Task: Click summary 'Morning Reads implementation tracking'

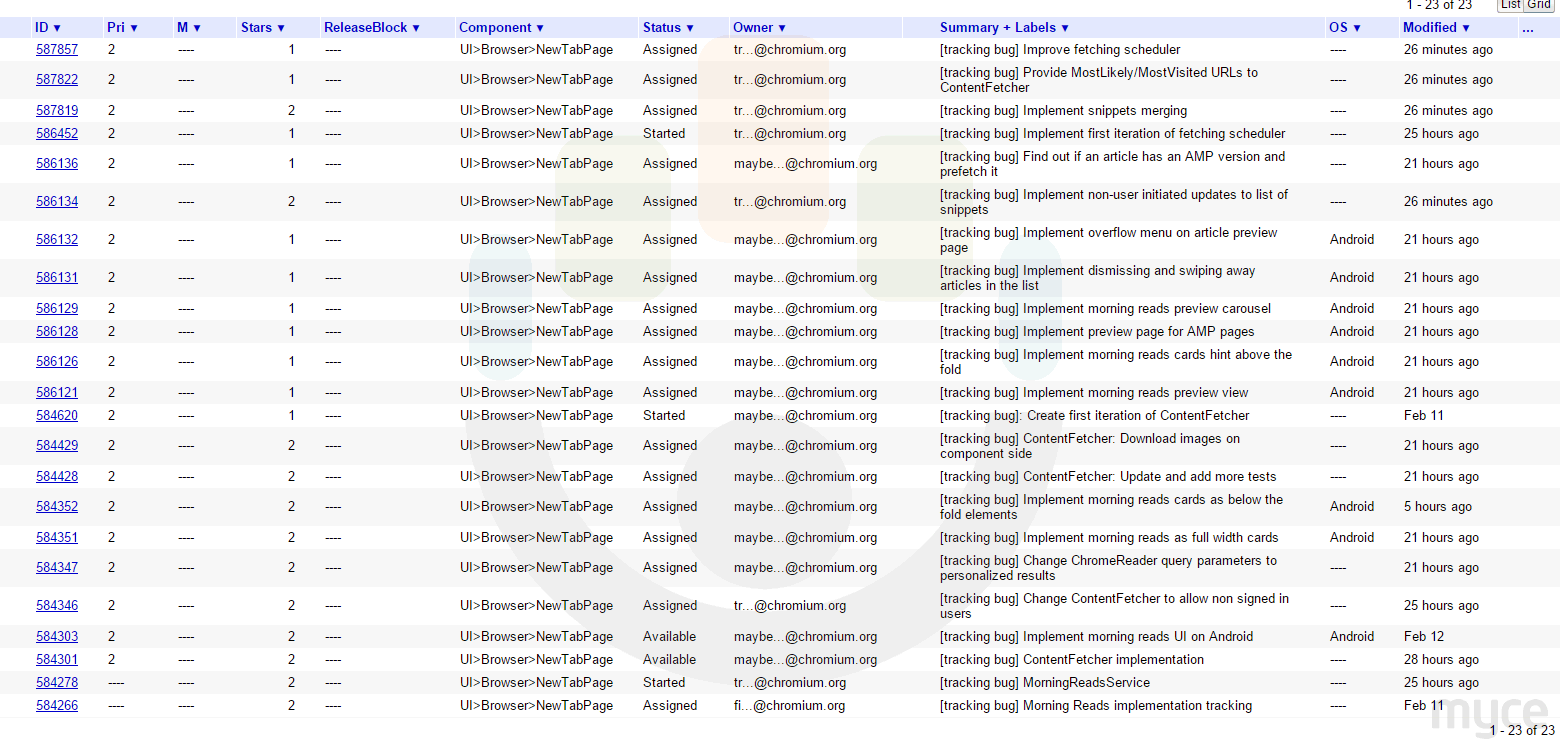Action: click(1137, 706)
